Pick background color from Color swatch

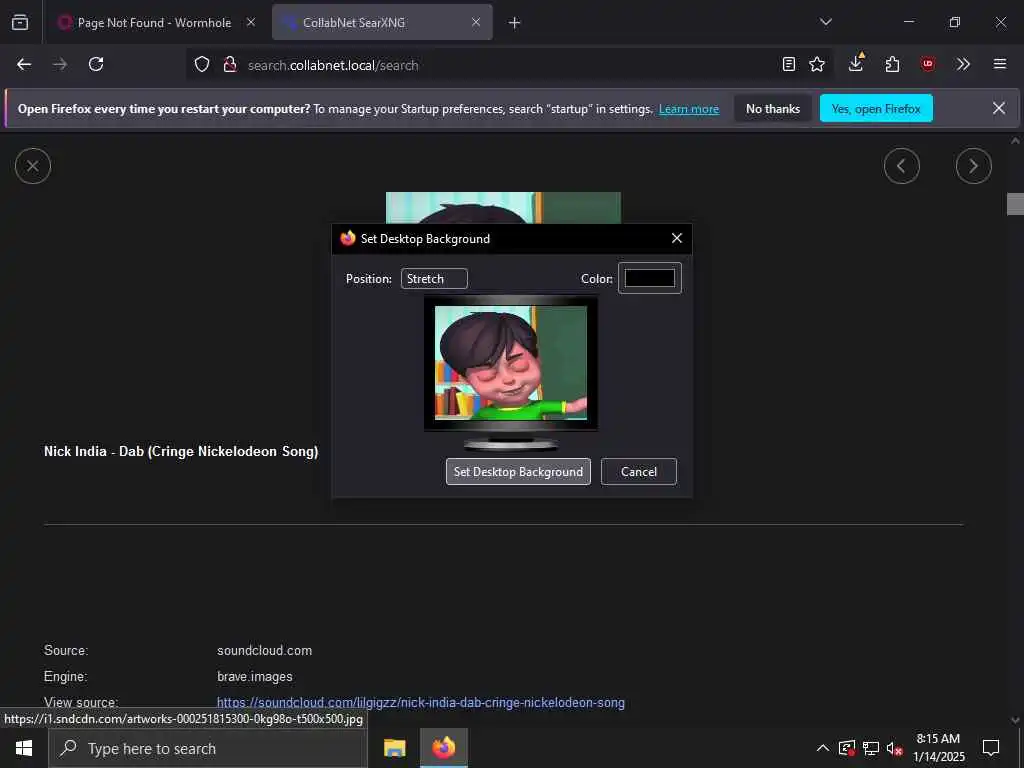coord(650,278)
